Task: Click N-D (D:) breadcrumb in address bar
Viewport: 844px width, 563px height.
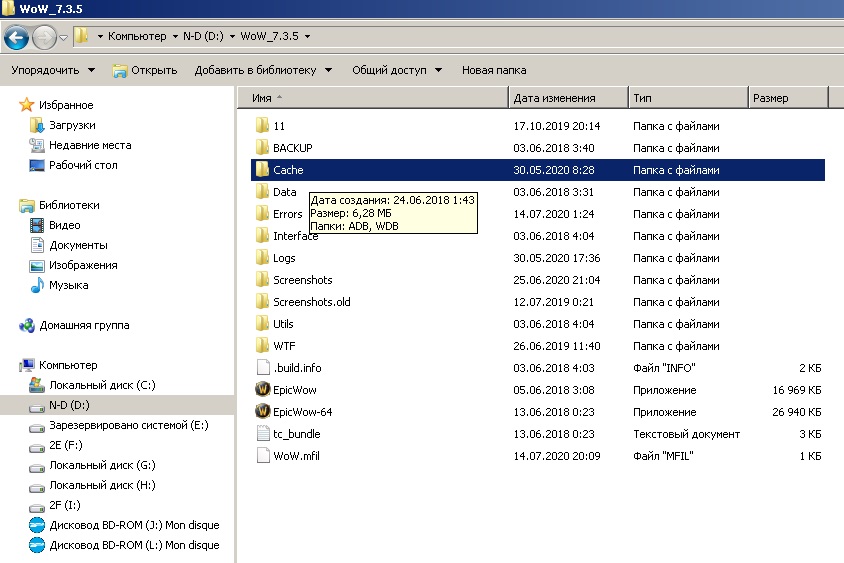Action: pos(205,37)
